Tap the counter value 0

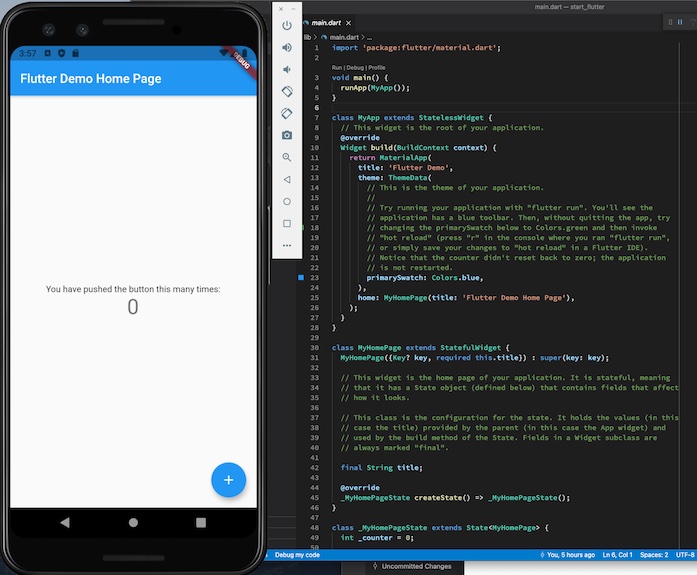point(133,307)
